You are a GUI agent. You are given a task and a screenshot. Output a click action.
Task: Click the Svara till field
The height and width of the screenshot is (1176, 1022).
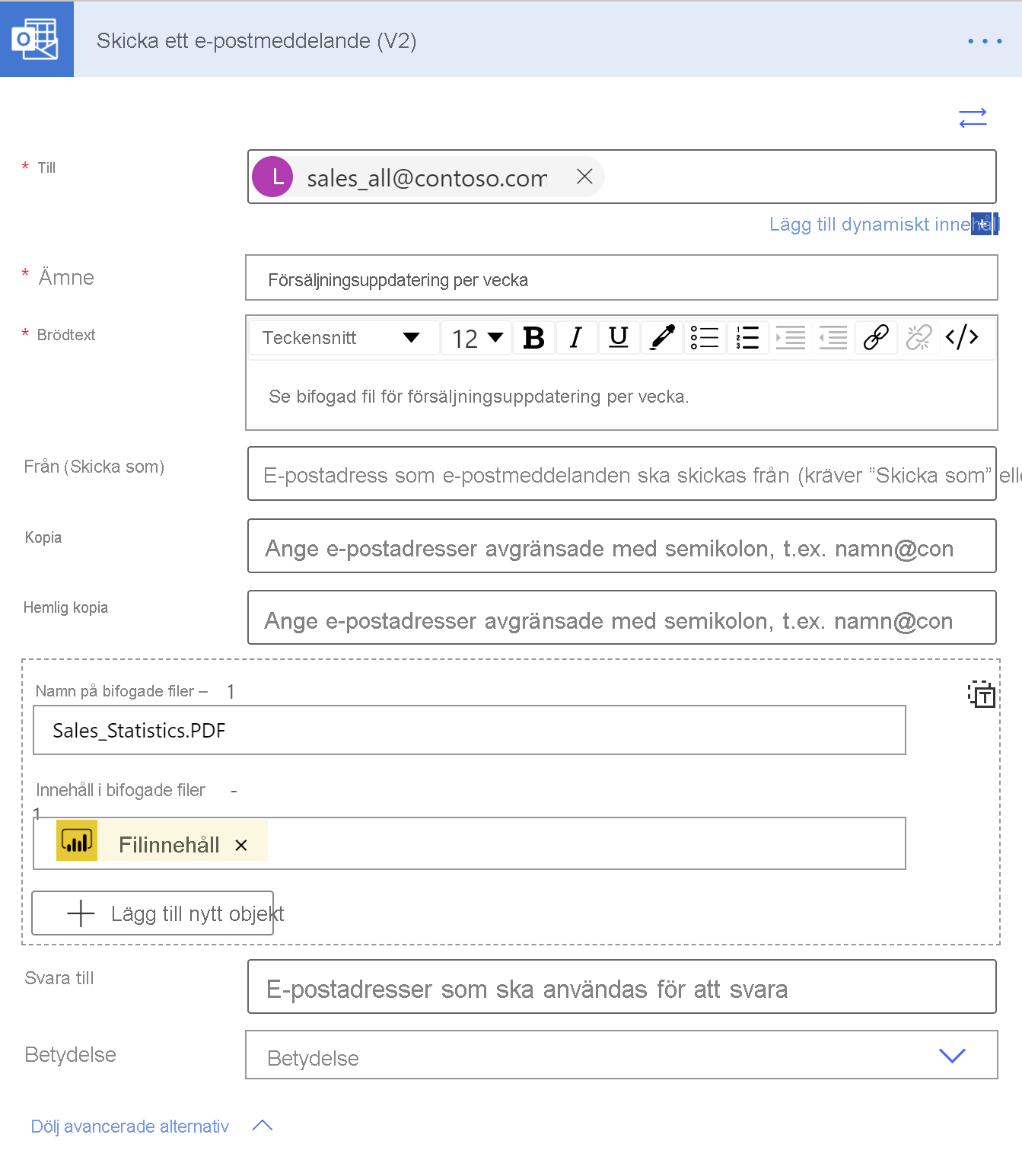tap(622, 986)
